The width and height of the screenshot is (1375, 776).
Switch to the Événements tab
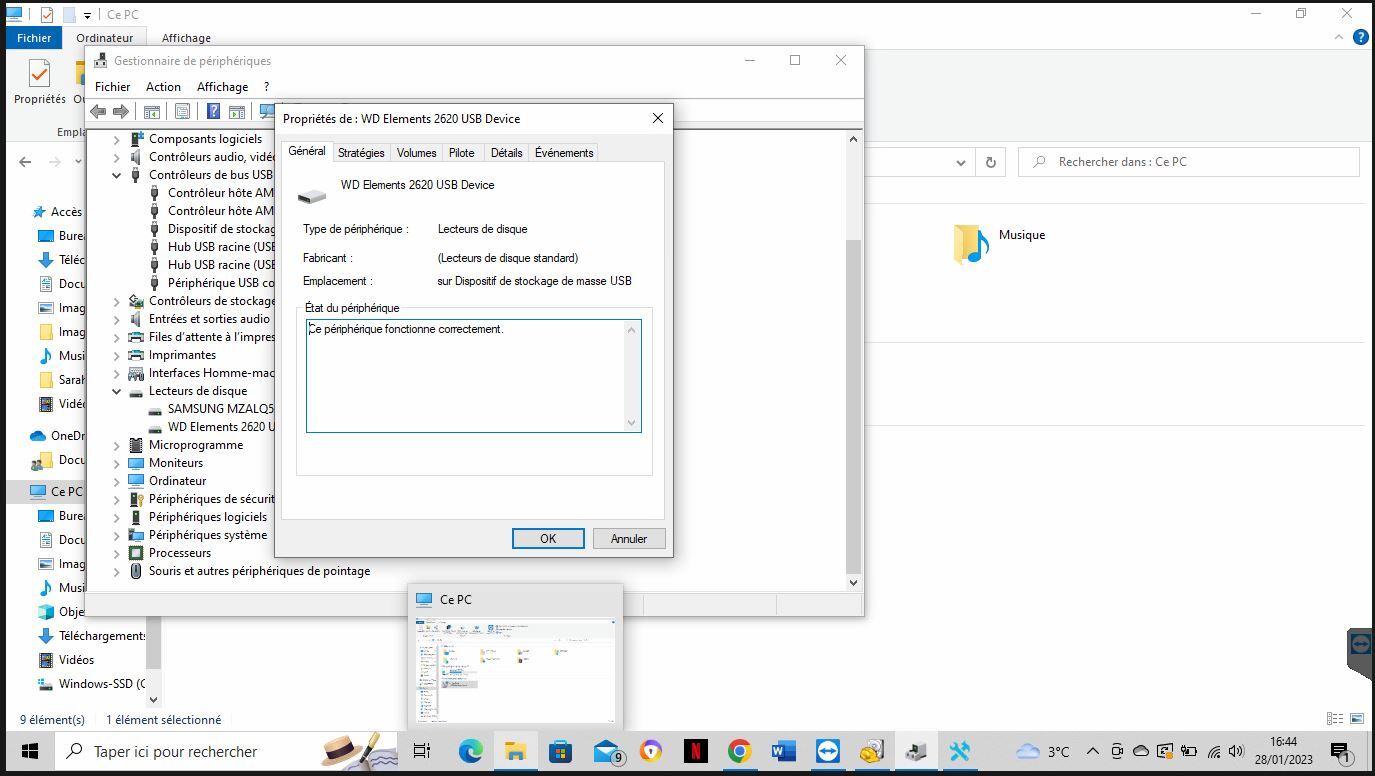(x=564, y=153)
